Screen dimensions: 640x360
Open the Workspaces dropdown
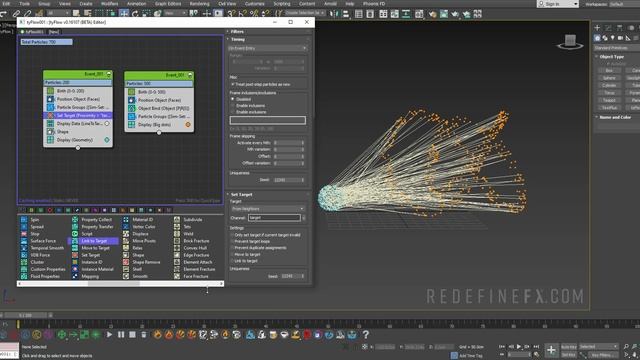(x=624, y=4)
